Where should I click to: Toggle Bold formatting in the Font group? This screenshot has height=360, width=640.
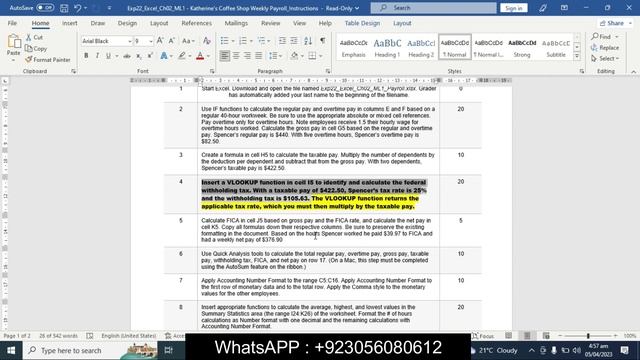(x=86, y=56)
